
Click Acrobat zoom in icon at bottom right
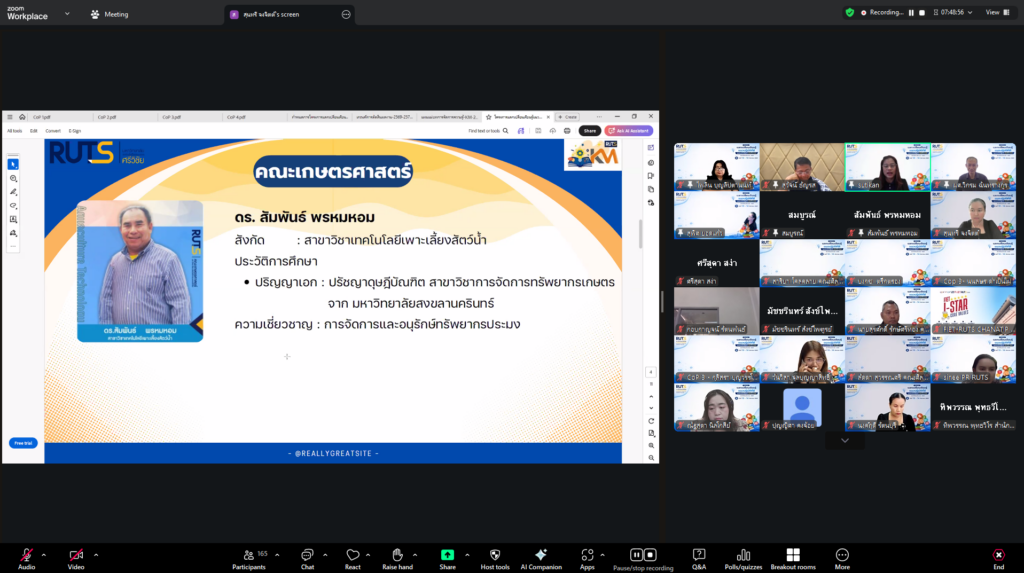coord(651,446)
